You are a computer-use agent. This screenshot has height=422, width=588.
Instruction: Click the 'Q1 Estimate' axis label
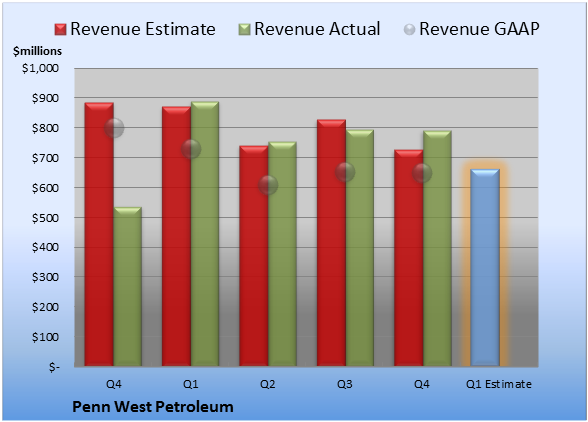click(499, 384)
